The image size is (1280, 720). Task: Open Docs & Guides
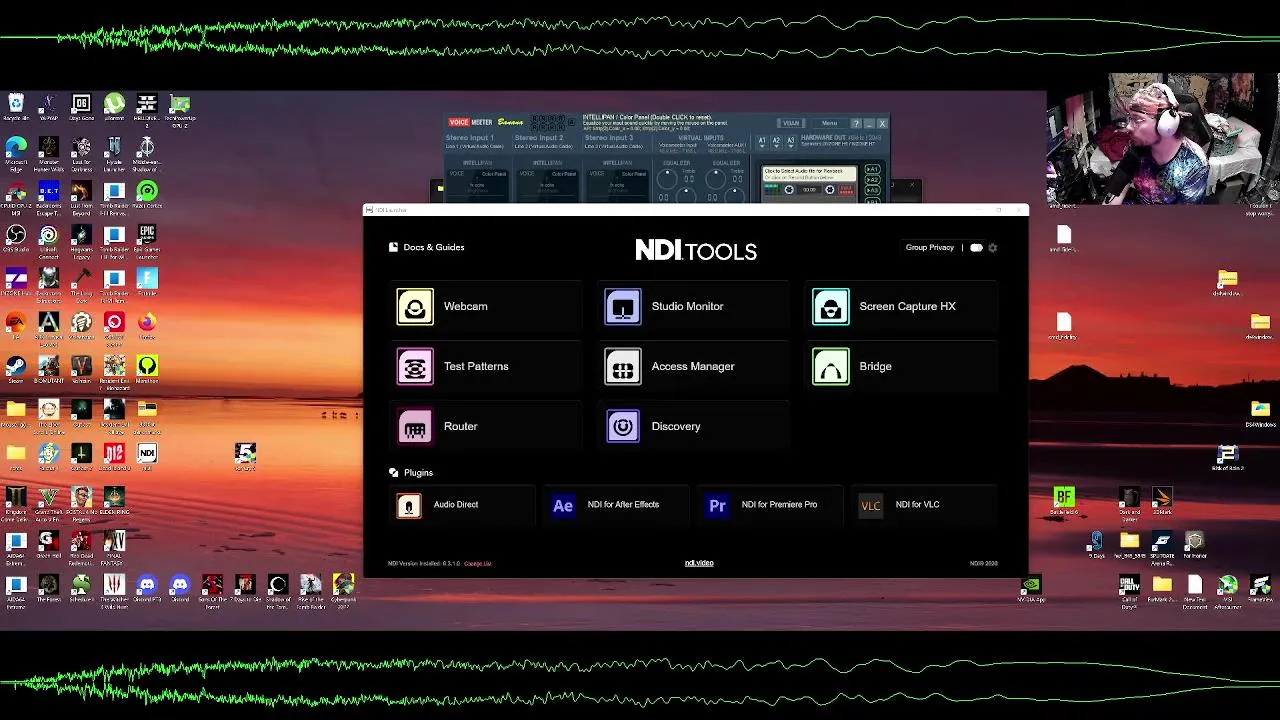point(426,247)
